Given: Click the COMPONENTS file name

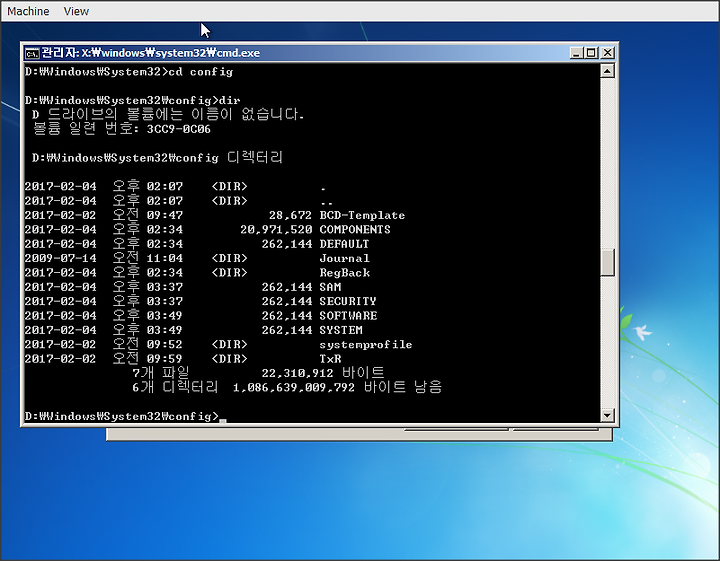Looking at the screenshot, I should (x=355, y=230).
